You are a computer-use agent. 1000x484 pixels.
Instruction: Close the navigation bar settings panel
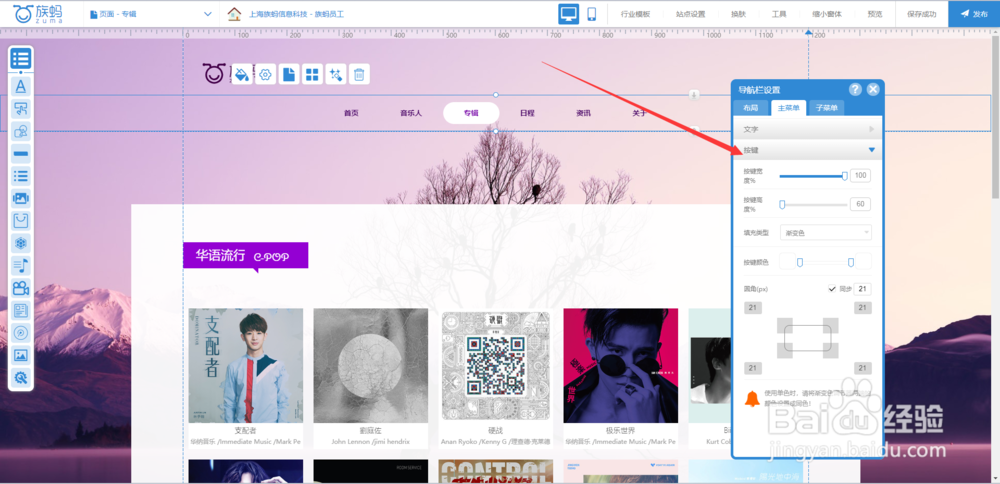[x=873, y=89]
